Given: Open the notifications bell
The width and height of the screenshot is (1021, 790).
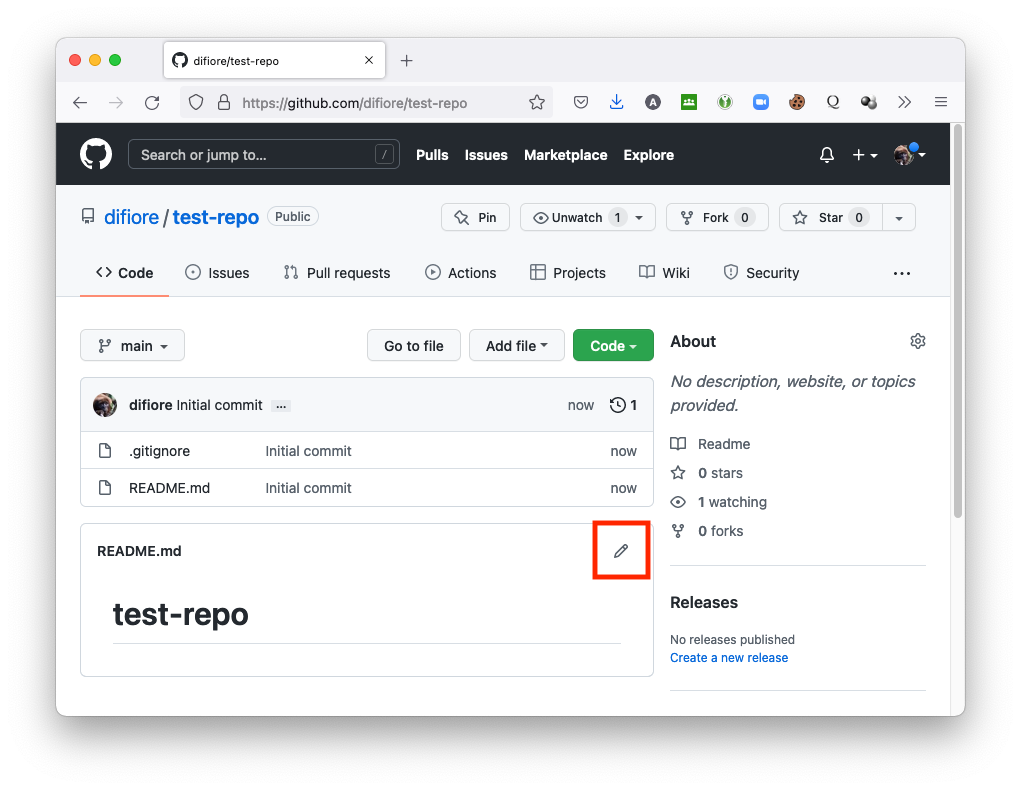Looking at the screenshot, I should pos(826,155).
